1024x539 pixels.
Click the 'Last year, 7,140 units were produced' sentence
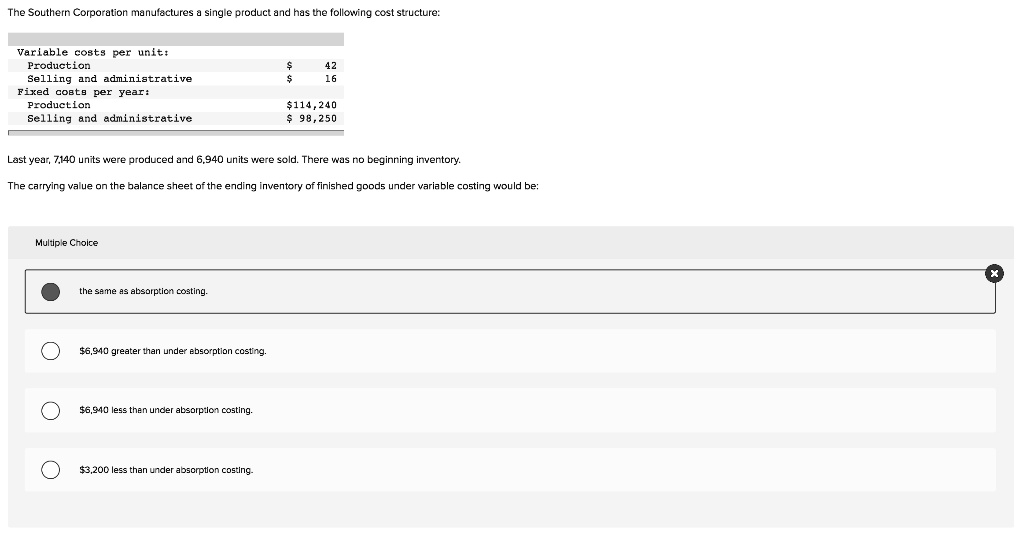click(x=233, y=160)
